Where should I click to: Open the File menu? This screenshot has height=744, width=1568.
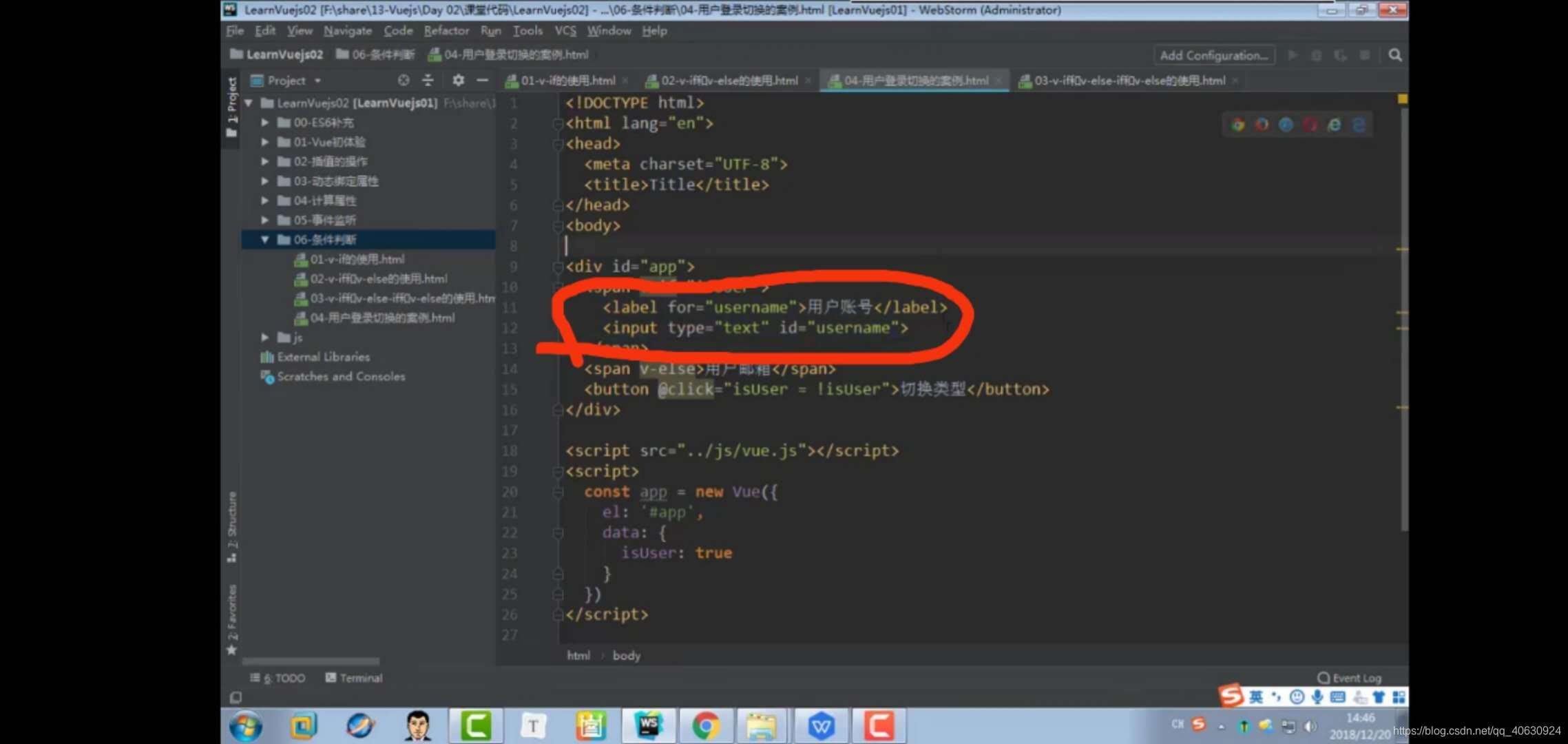pyautogui.click(x=235, y=31)
